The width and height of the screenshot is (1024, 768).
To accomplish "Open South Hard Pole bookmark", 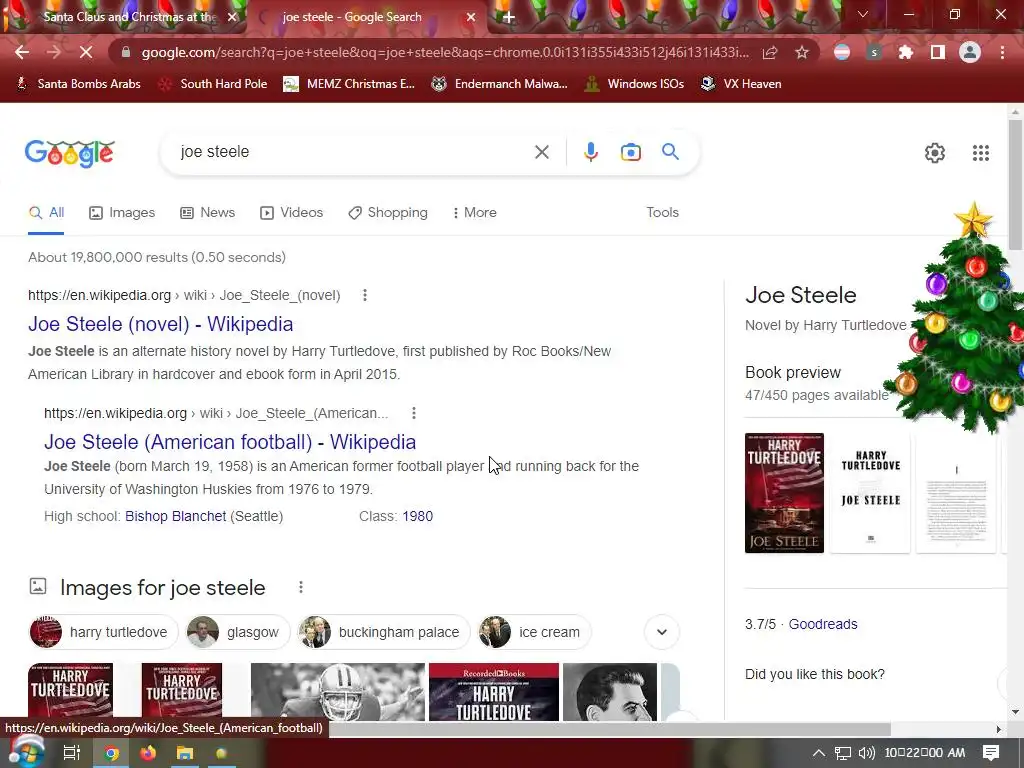I will (214, 84).
